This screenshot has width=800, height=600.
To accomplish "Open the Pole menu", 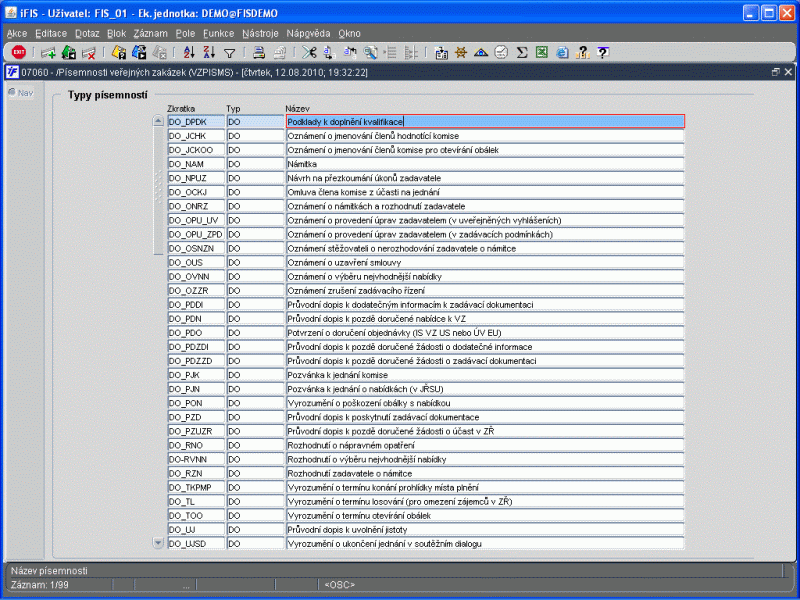I will (x=185, y=34).
